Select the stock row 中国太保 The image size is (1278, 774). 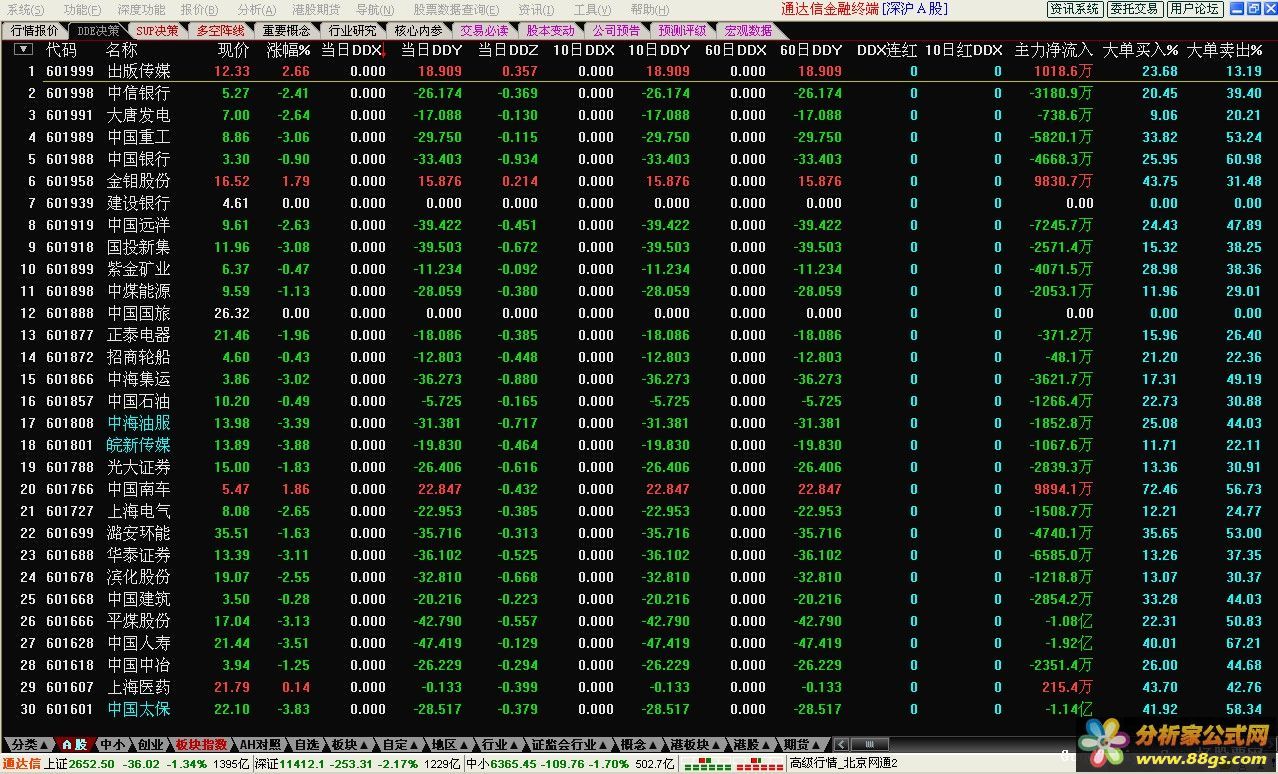pos(639,709)
